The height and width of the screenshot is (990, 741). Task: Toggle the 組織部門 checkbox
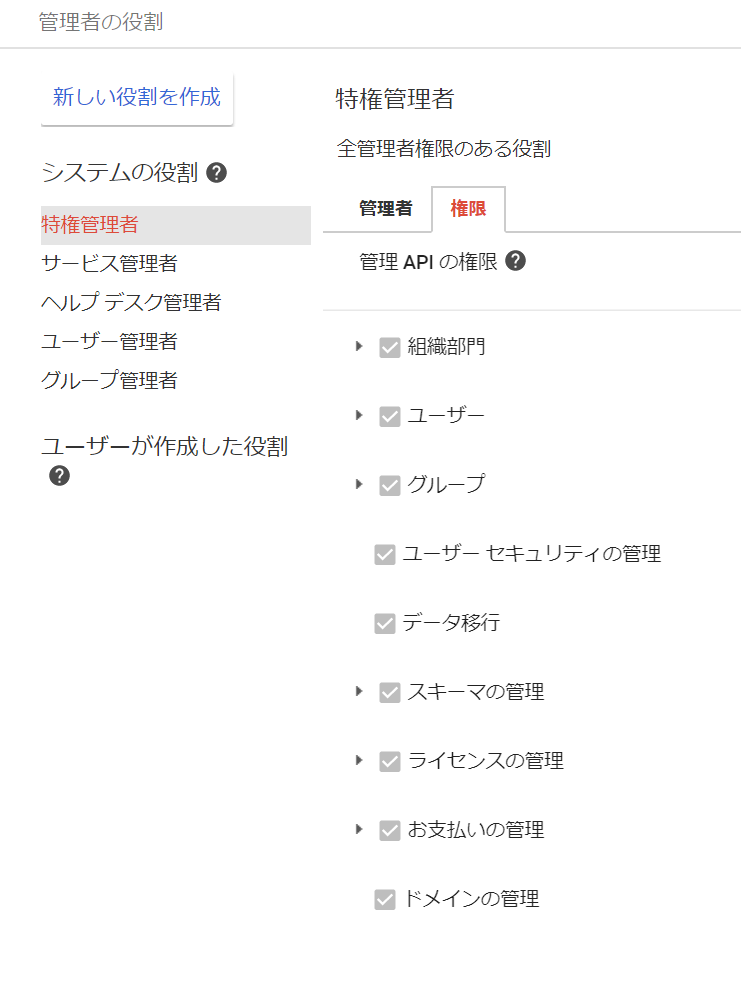390,347
